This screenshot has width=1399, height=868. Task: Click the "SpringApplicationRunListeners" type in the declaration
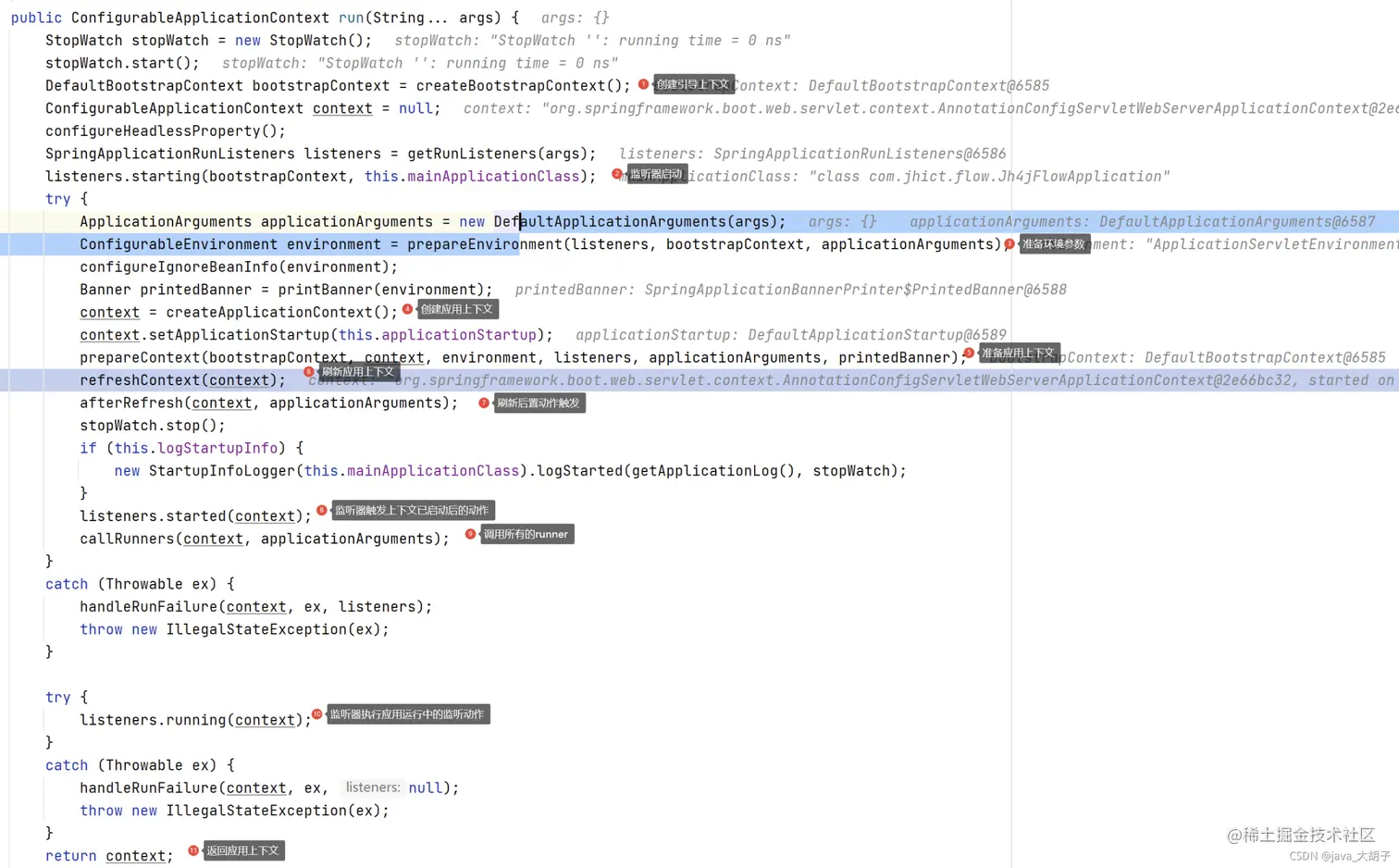pyautogui.click(x=170, y=154)
